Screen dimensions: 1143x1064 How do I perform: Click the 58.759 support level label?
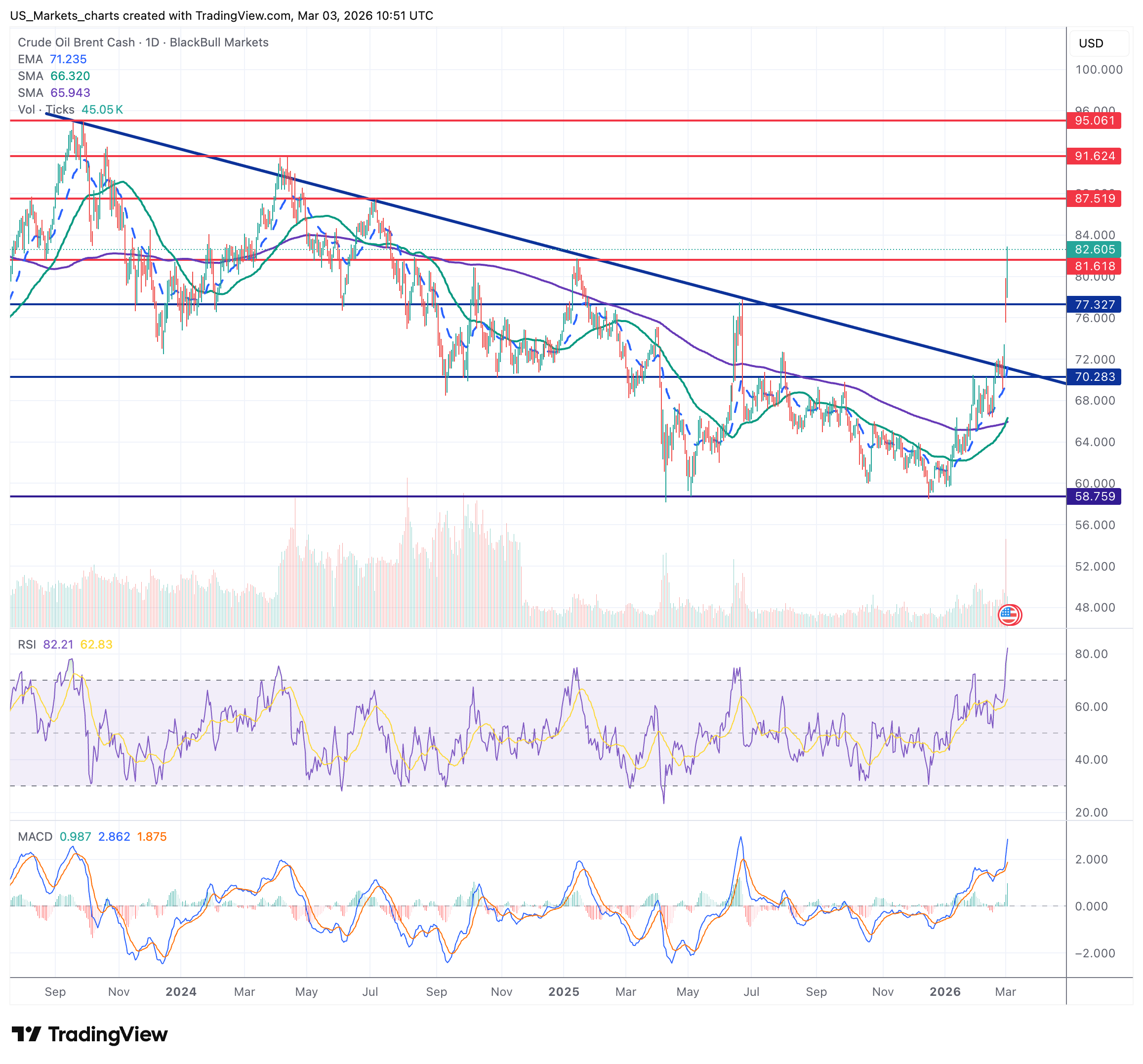click(1094, 496)
